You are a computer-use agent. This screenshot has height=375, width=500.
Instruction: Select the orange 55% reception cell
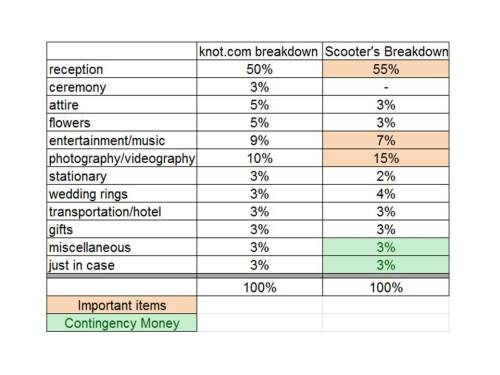(386, 69)
